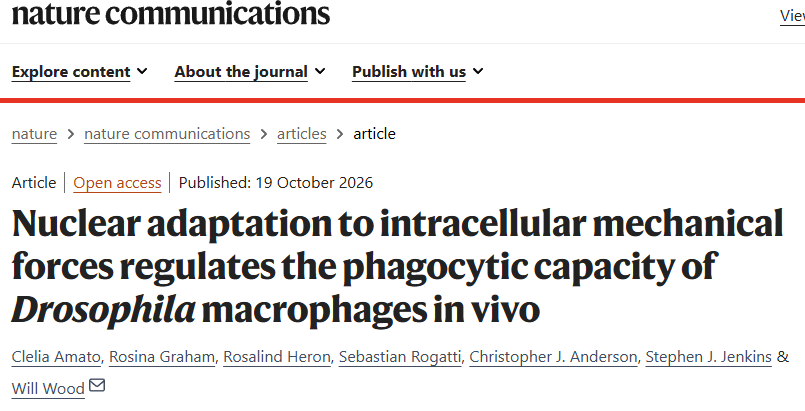Click the envelope icon beside Will Wood
805x411 pixels.
click(97, 385)
